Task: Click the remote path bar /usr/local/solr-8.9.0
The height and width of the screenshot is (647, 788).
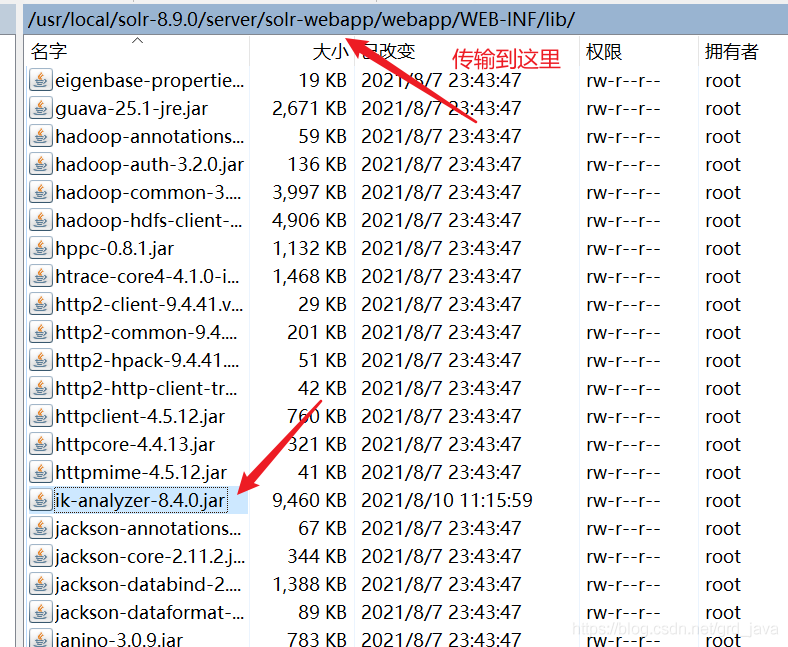Action: tap(405, 19)
